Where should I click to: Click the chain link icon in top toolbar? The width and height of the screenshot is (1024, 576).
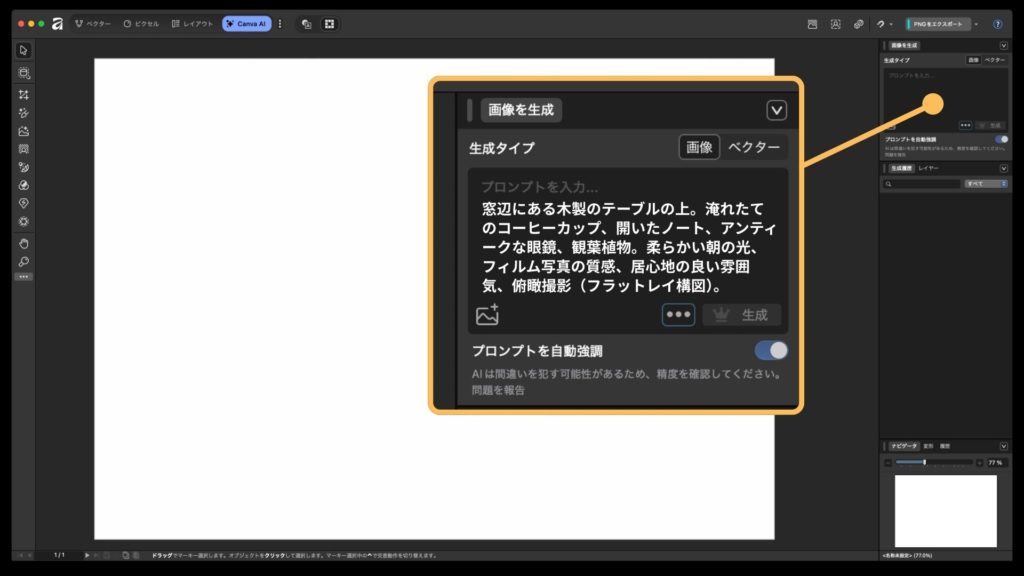click(x=858, y=24)
